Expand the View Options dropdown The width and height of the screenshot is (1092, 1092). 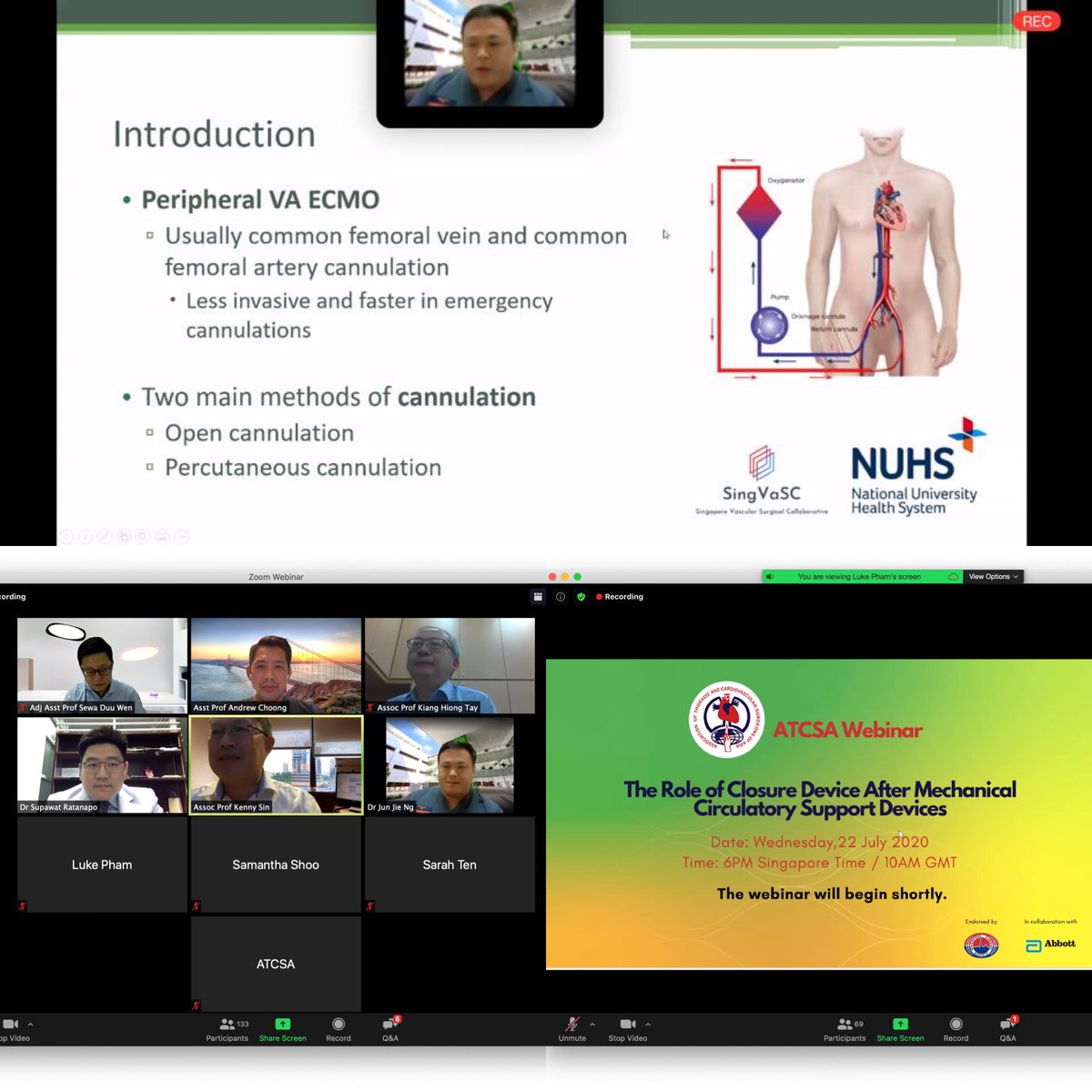[x=994, y=576]
